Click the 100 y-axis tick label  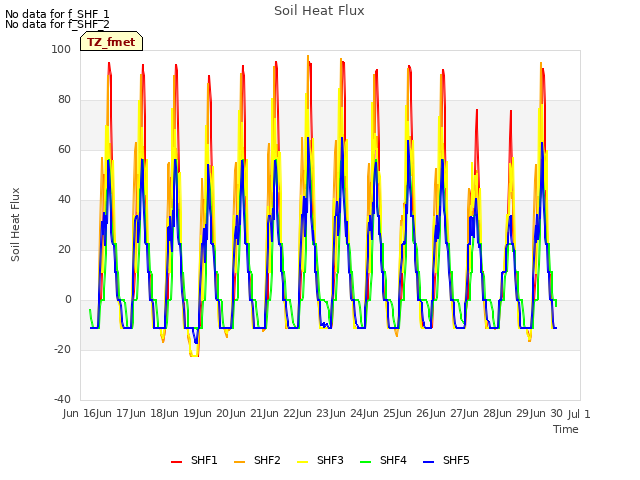(61, 49)
